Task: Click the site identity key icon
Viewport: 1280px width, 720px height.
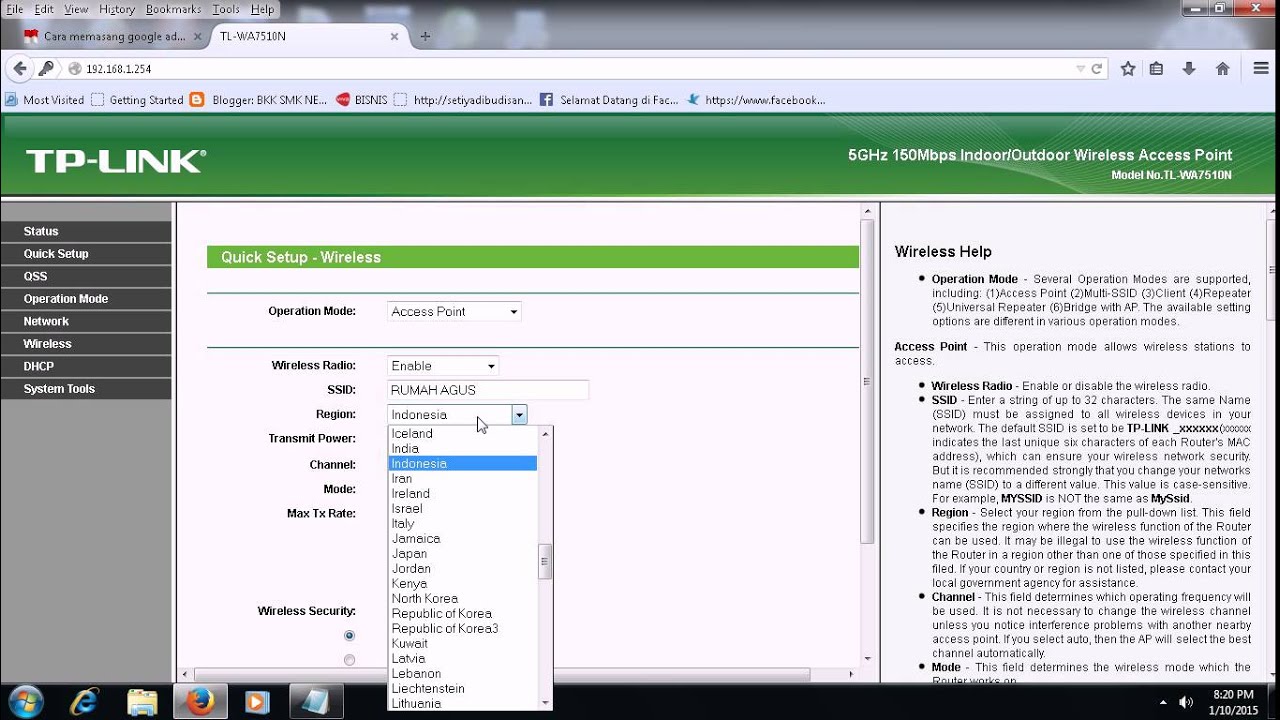Action: (x=46, y=69)
